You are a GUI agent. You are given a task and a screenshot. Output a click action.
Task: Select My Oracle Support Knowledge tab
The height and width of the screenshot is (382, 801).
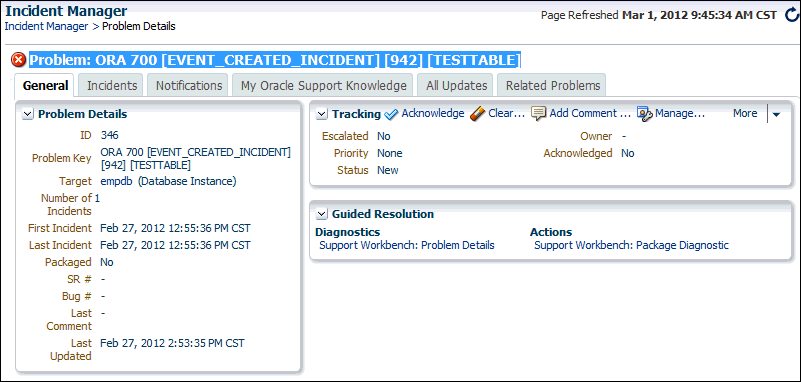323,85
